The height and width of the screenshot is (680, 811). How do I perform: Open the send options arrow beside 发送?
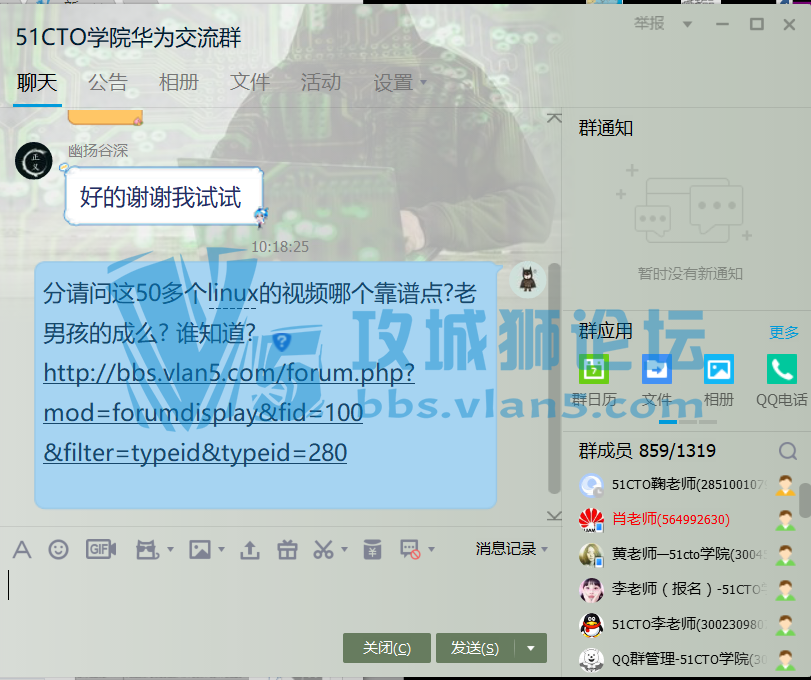(531, 648)
